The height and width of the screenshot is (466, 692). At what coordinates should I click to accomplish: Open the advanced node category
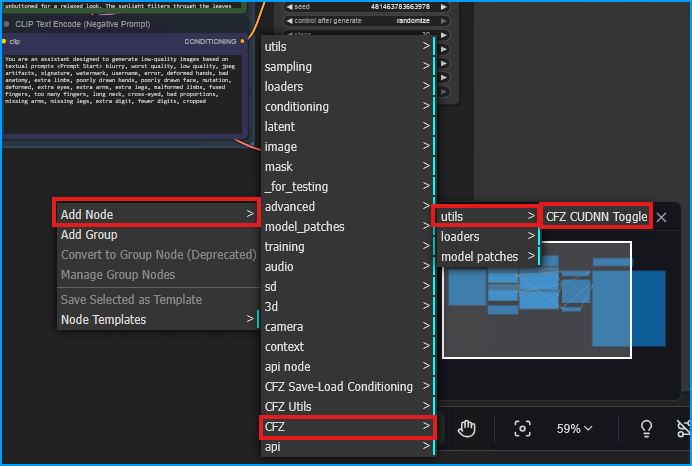[x=347, y=207]
